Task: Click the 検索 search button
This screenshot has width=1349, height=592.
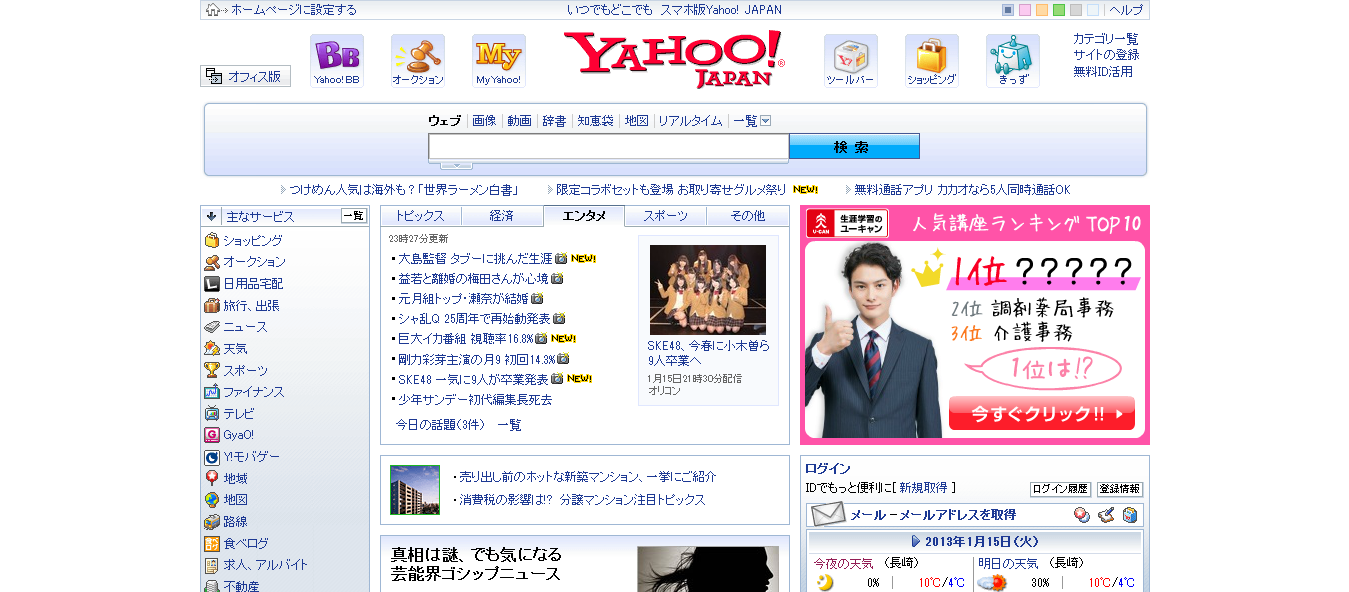Action: [854, 147]
